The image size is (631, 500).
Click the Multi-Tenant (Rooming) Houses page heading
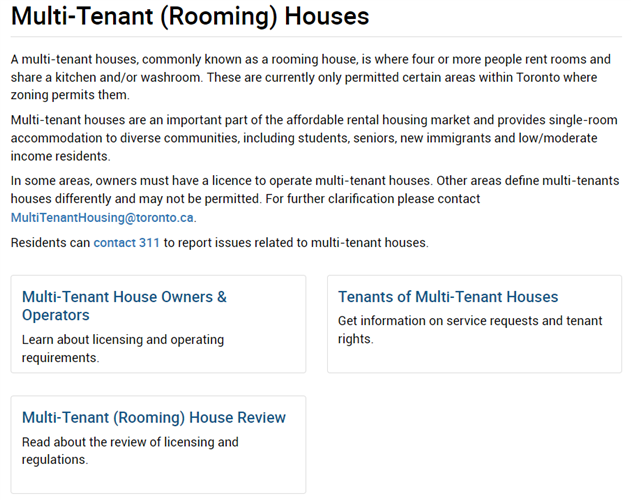190,17
